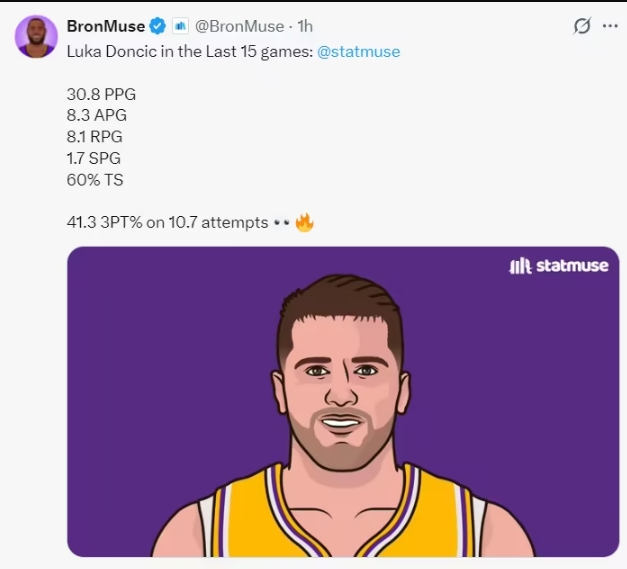Screen dimensions: 627x569
Task: Expand the three-dot More options menu
Action: click(609, 26)
